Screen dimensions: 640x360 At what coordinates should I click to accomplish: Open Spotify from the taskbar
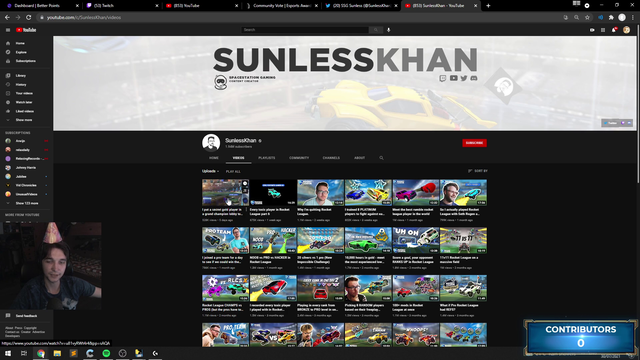106,353
